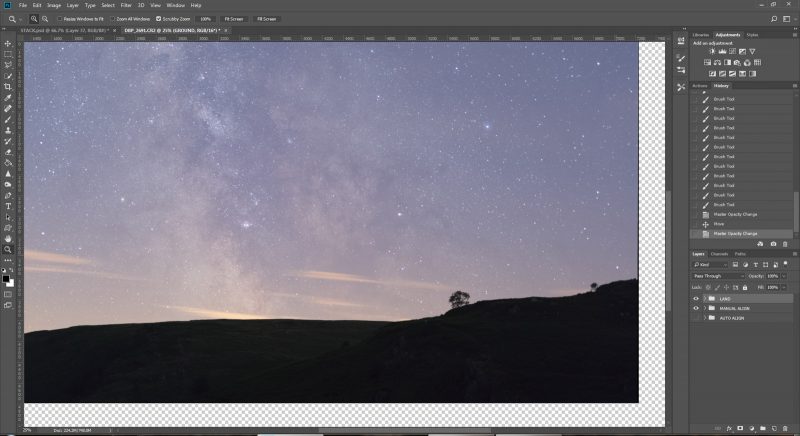
Task: Choose the Zoom Out mode icon
Action: pos(45,19)
